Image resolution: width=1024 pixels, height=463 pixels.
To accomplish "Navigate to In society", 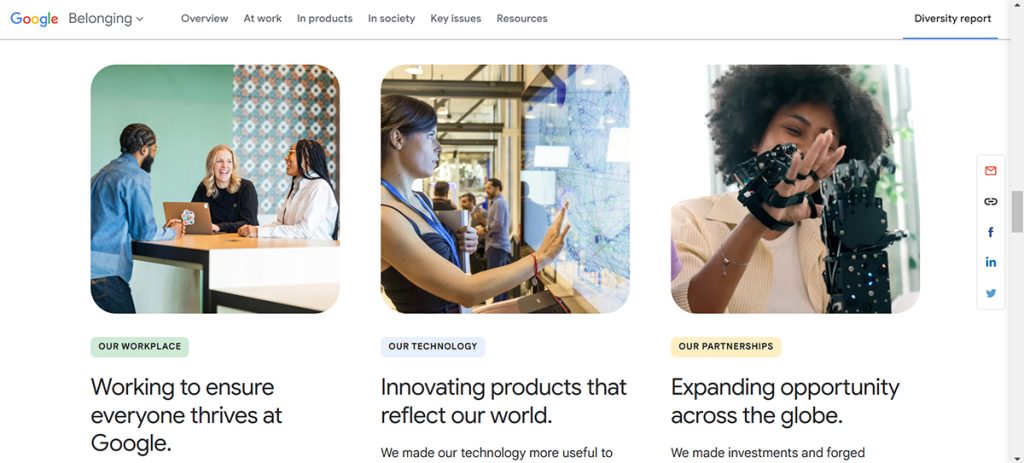I will click(x=391, y=19).
